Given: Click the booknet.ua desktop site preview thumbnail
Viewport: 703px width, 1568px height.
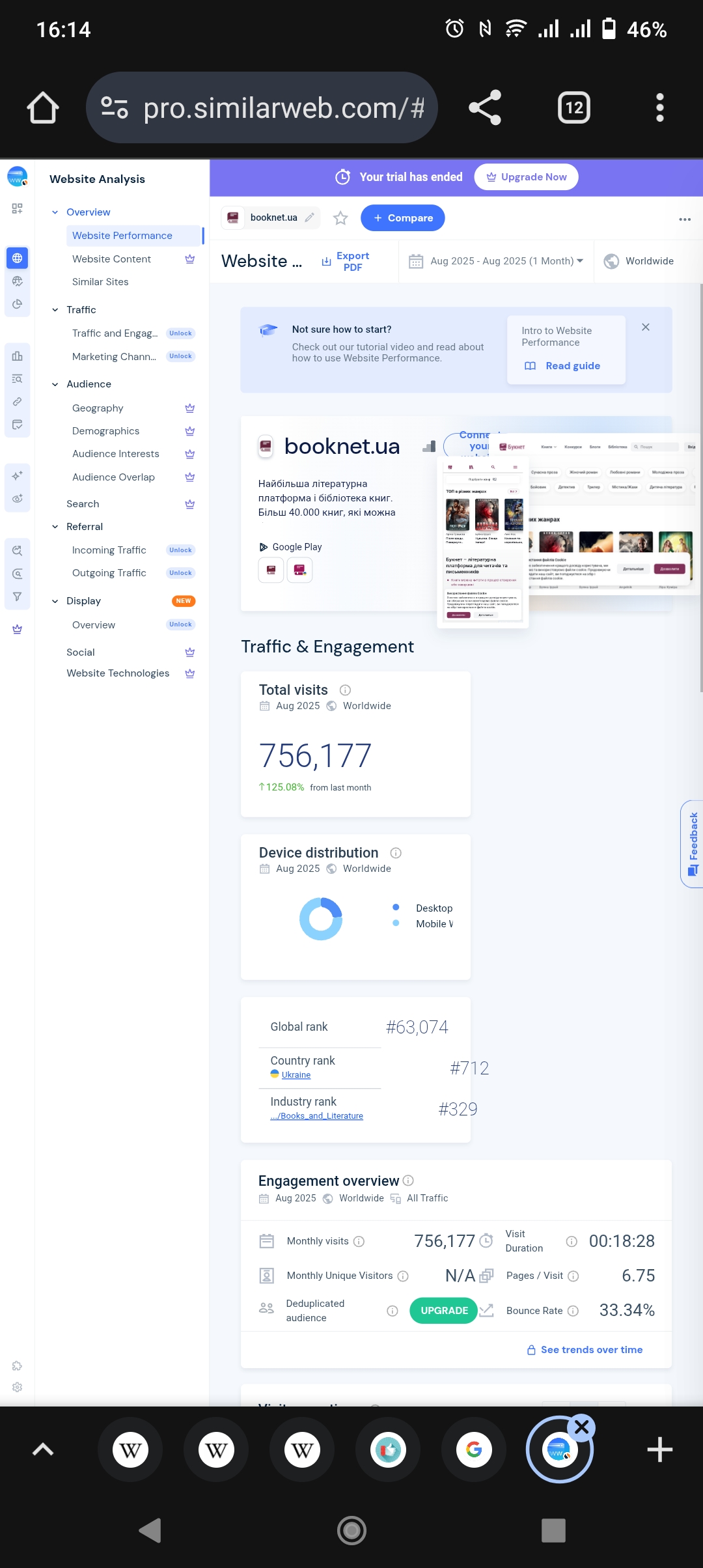Looking at the screenshot, I should 612,514.
